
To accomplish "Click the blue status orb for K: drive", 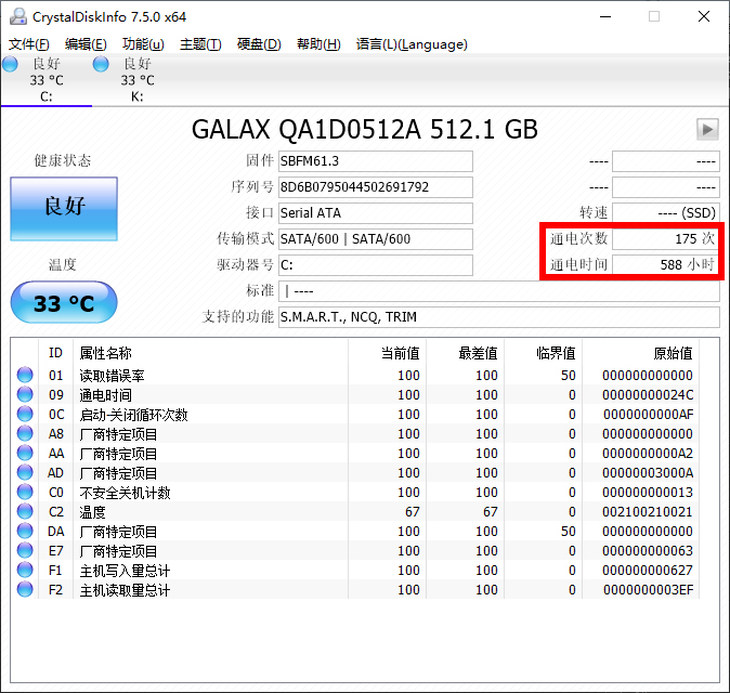I will 101,64.
